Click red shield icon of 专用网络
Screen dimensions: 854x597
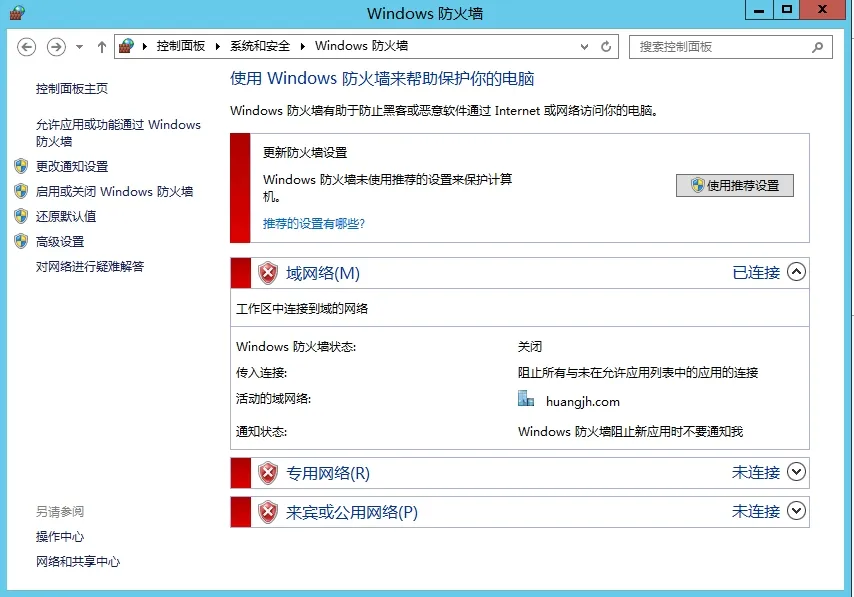pyautogui.click(x=267, y=473)
